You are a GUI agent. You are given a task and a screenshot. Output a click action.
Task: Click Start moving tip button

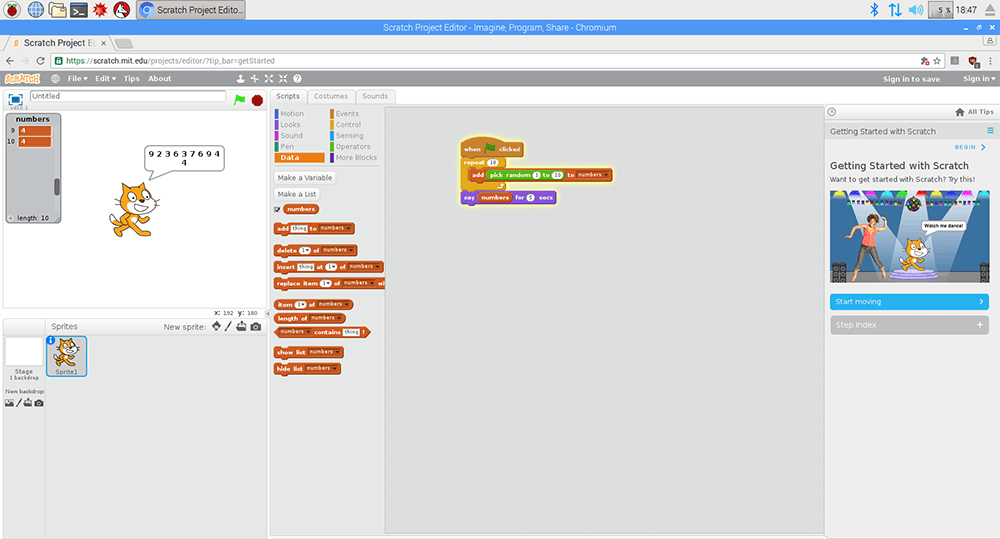click(x=909, y=302)
